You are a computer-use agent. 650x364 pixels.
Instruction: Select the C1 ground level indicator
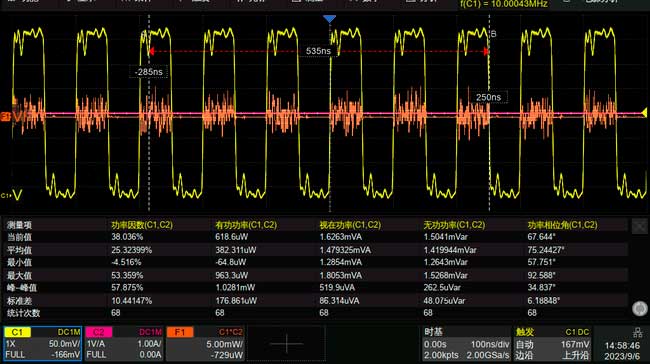pos(12,195)
